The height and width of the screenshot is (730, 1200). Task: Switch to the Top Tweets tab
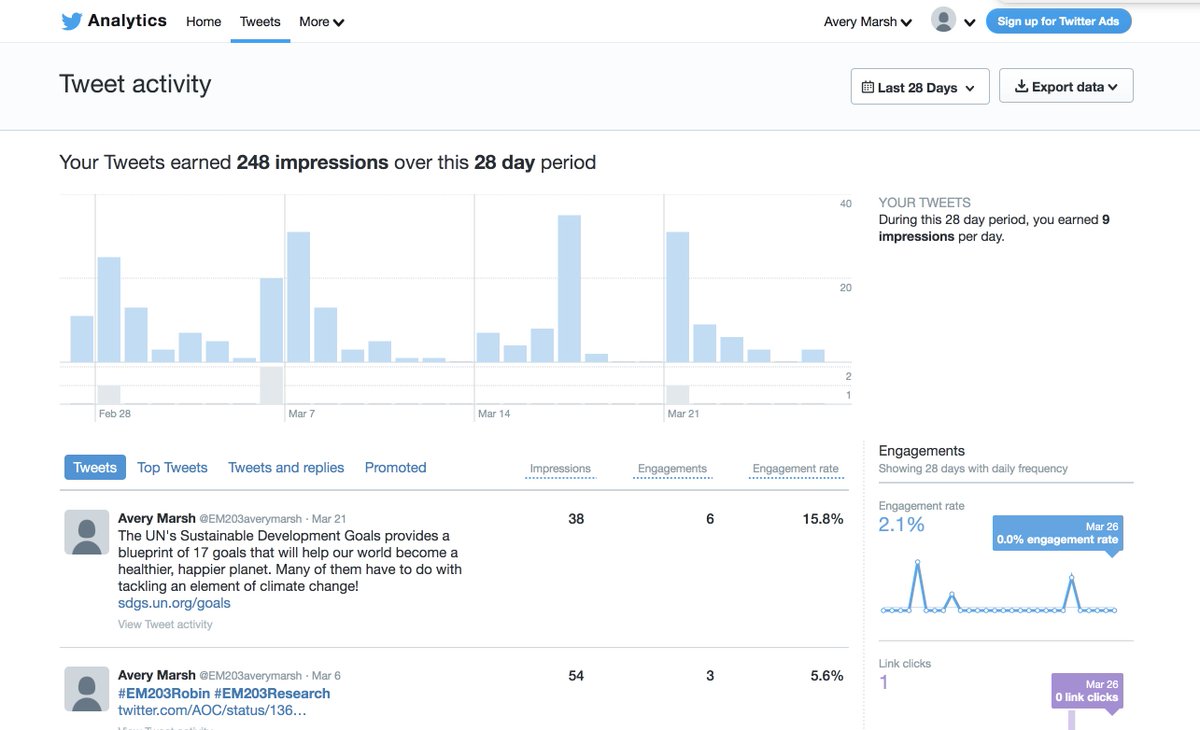[172, 467]
